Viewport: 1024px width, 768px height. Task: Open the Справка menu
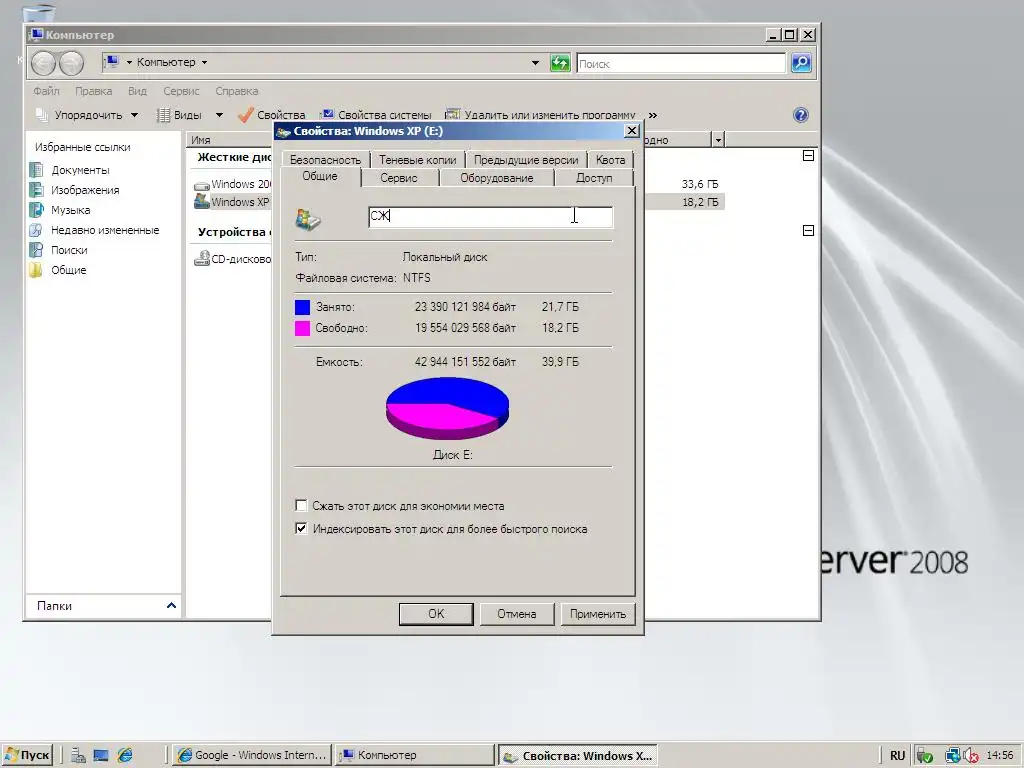coord(236,91)
